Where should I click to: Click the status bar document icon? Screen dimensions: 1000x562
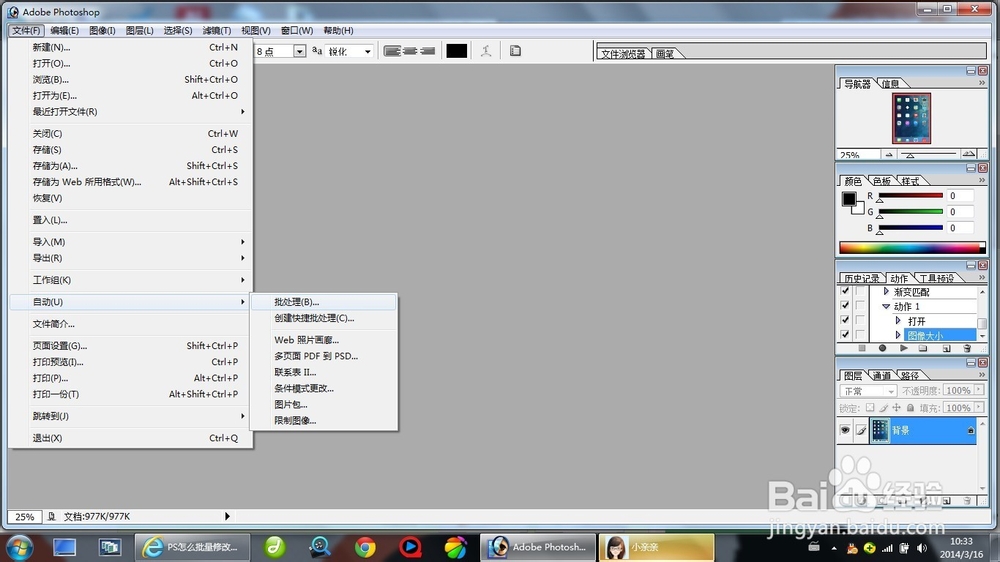coord(52,516)
